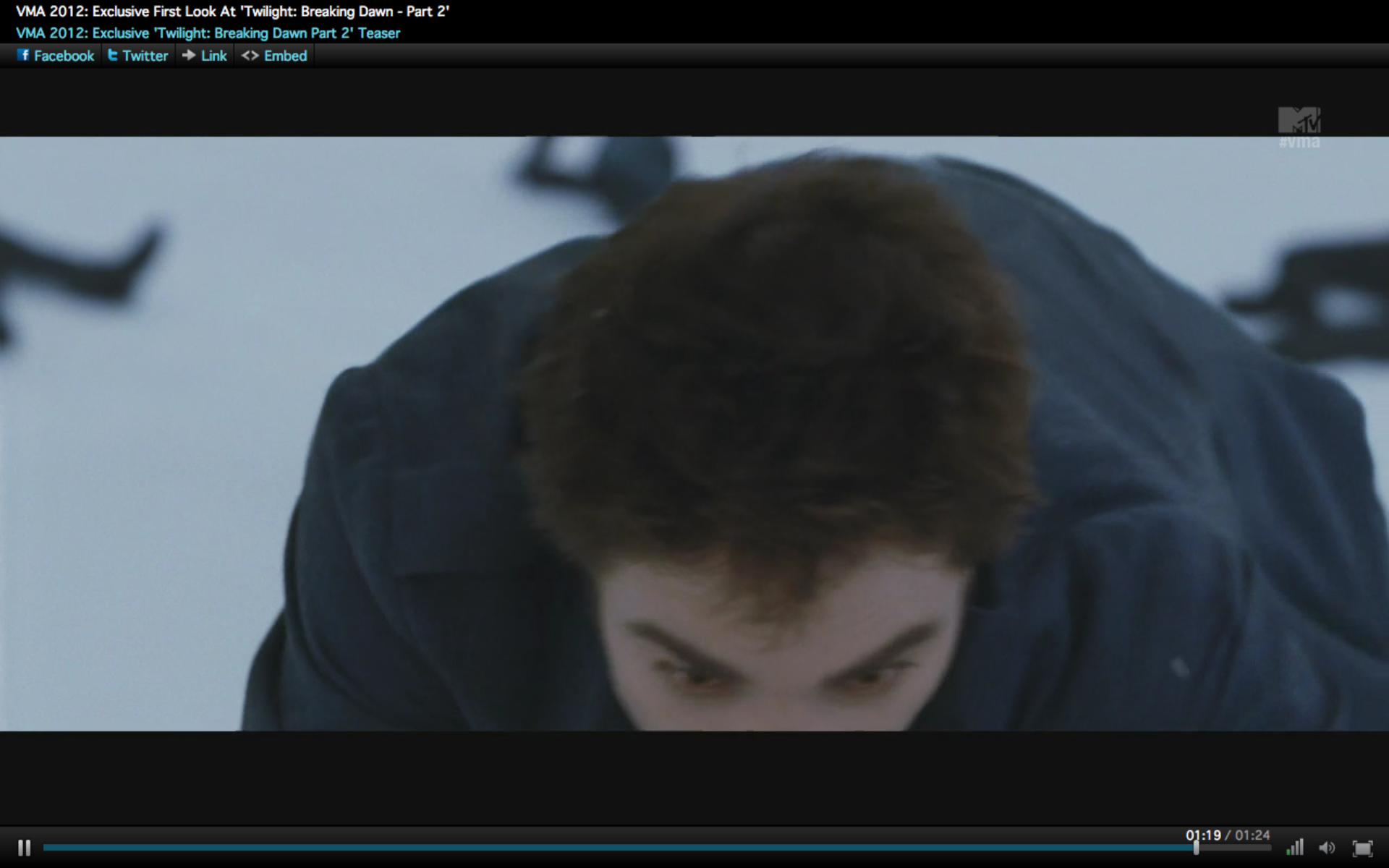Viewport: 1389px width, 868px height.
Task: Click the Facebook 'f' logo icon
Action: (x=23, y=55)
